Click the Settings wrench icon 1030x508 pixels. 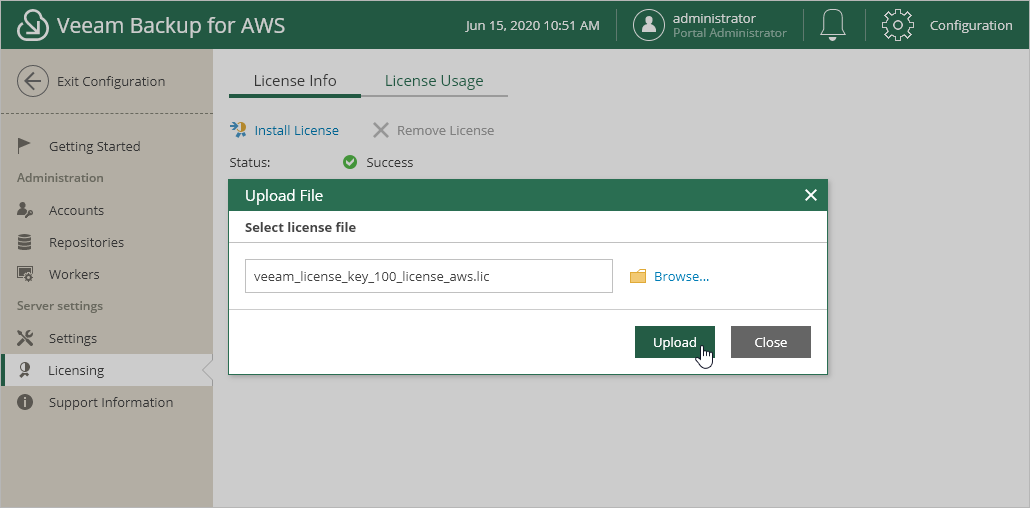[x=25, y=338]
